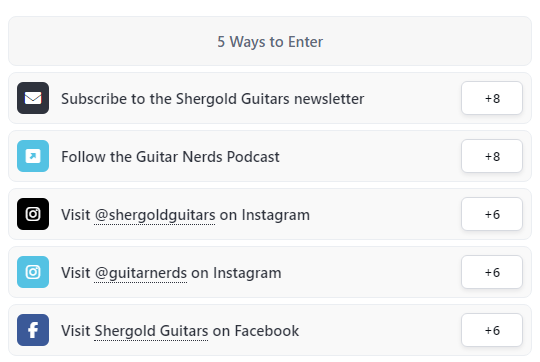This screenshot has height=362, width=540.
Task: Open the Shergold Guitars Facebook link
Action: tap(151, 331)
